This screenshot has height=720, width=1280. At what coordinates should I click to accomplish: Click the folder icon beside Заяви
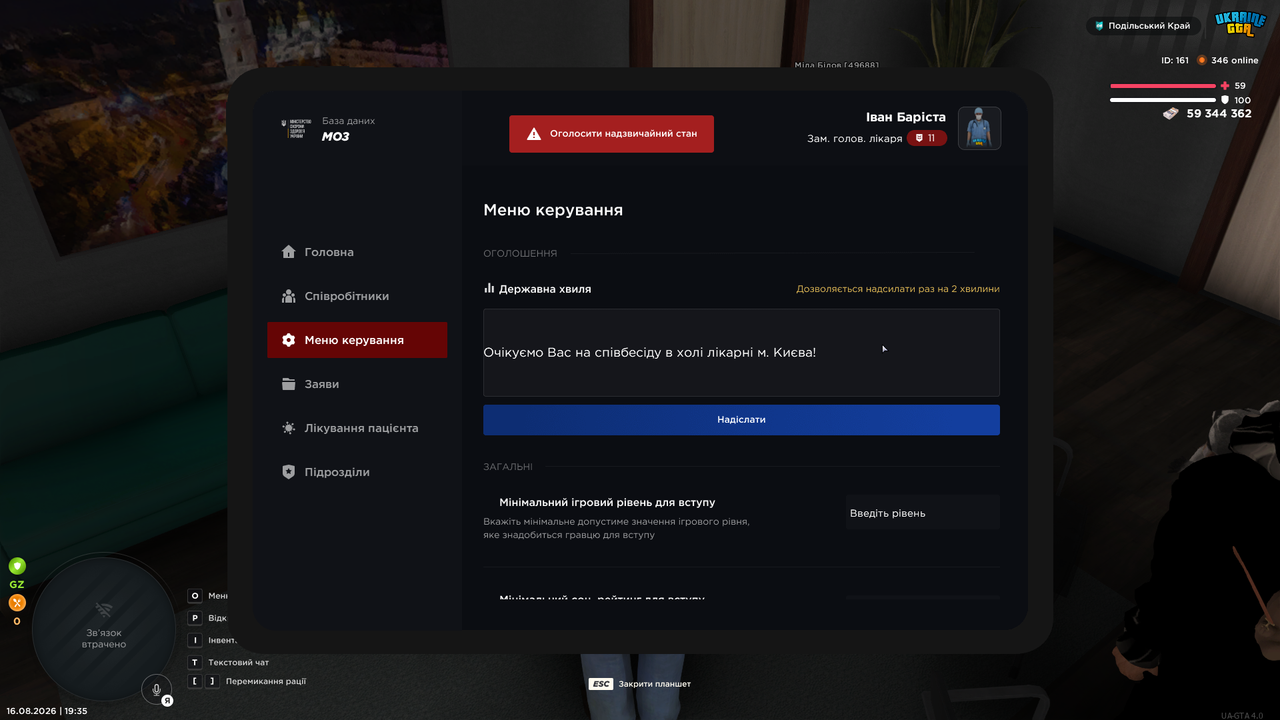tap(289, 384)
